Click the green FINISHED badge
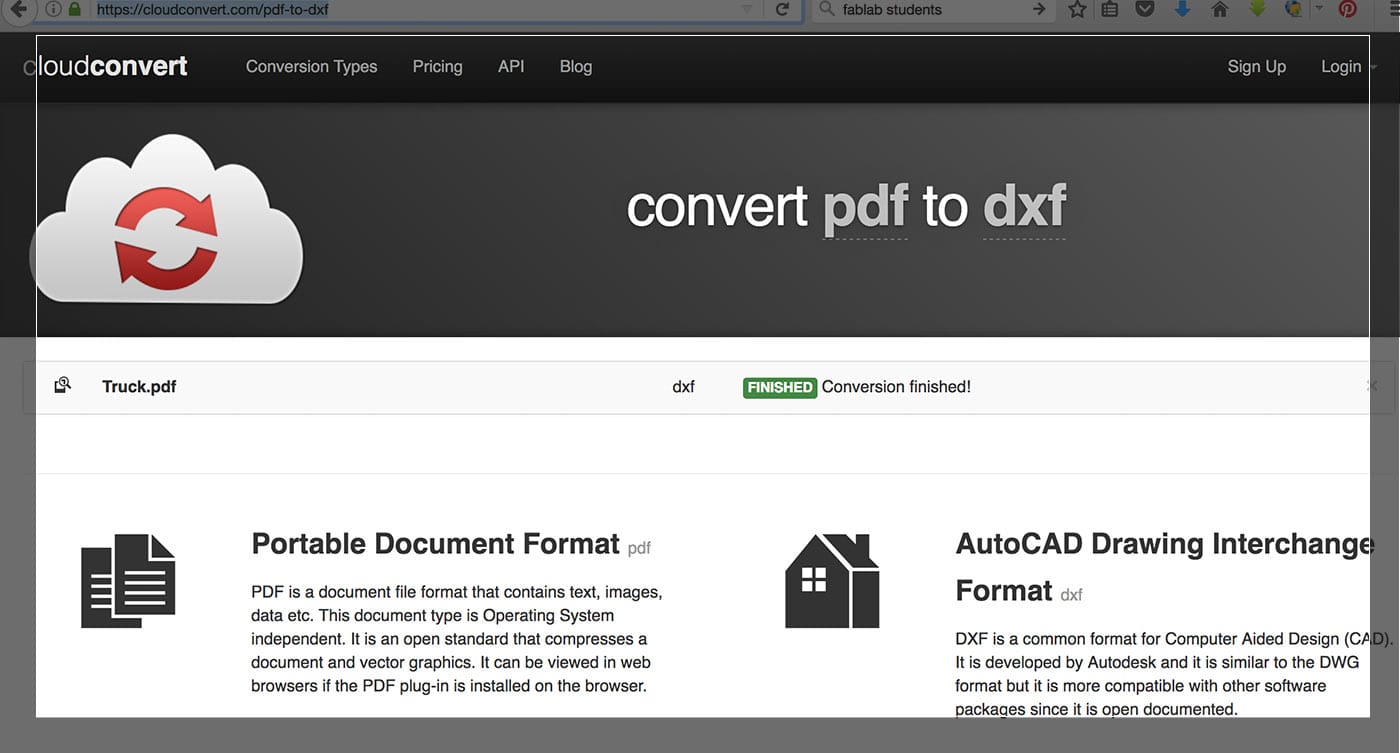 [x=780, y=387]
